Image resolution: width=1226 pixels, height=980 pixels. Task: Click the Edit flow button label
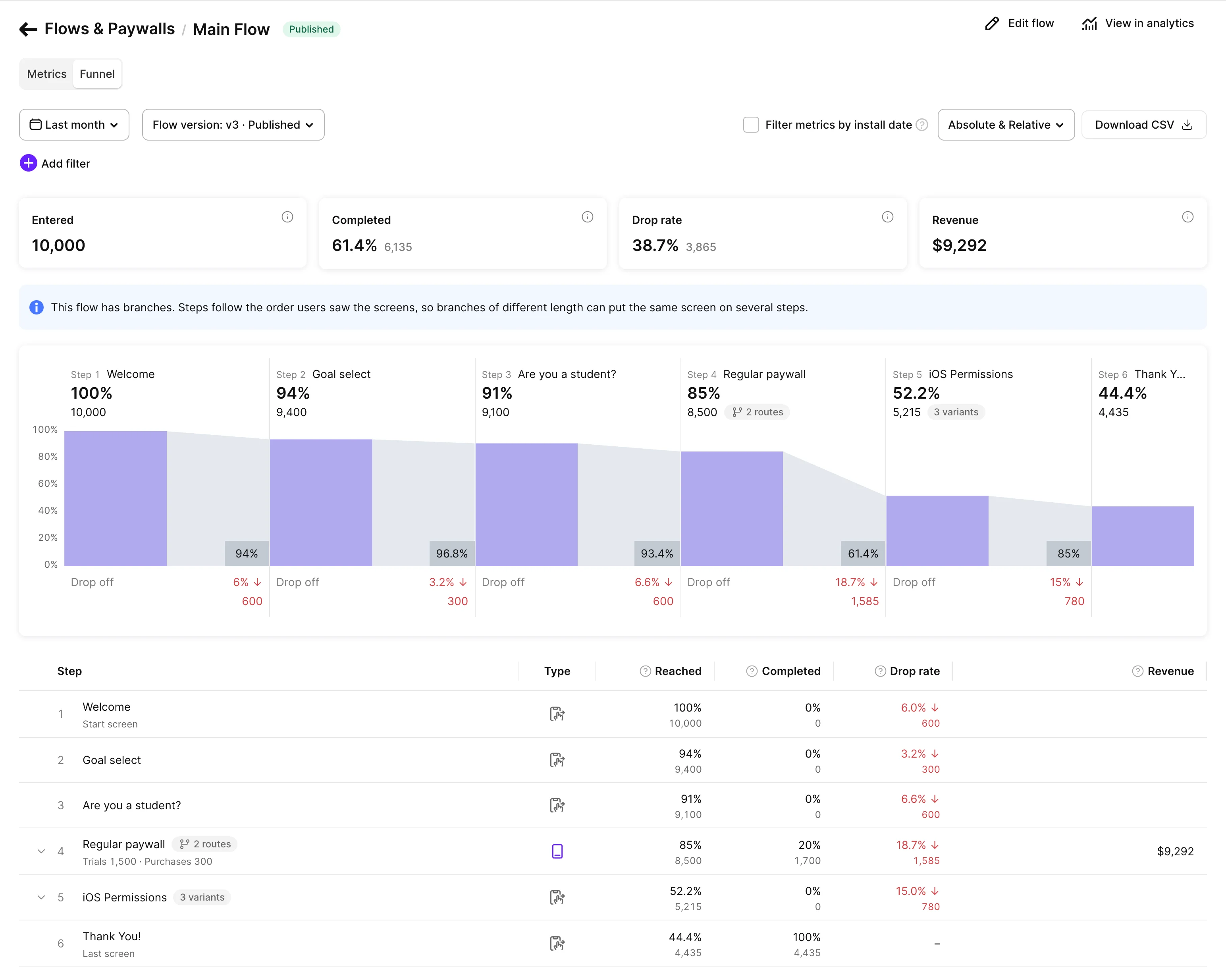(1030, 23)
